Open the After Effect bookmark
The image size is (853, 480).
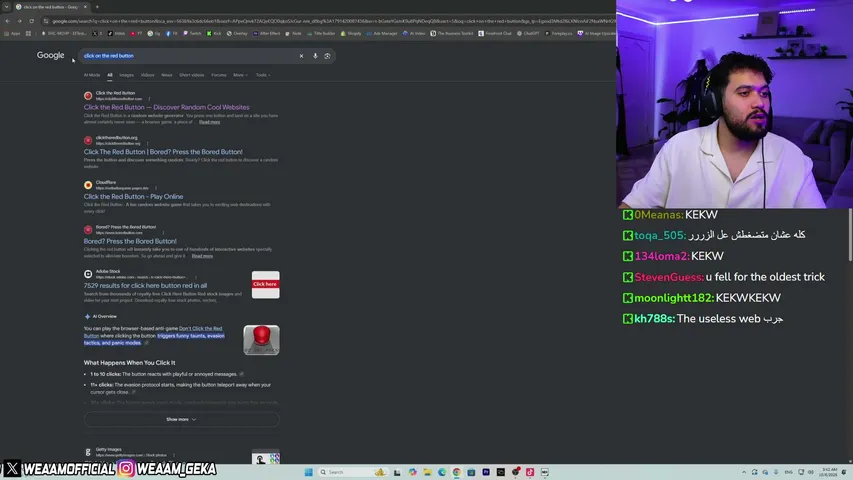tap(267, 33)
